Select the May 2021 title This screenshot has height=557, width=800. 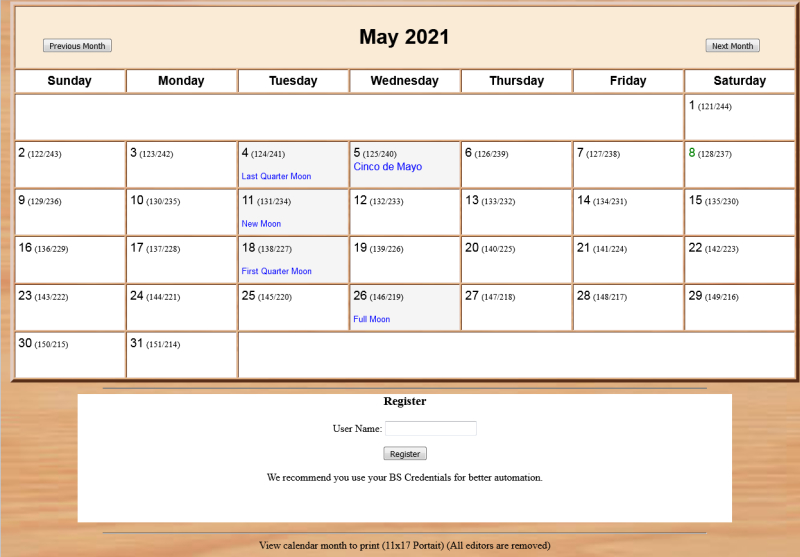point(404,37)
